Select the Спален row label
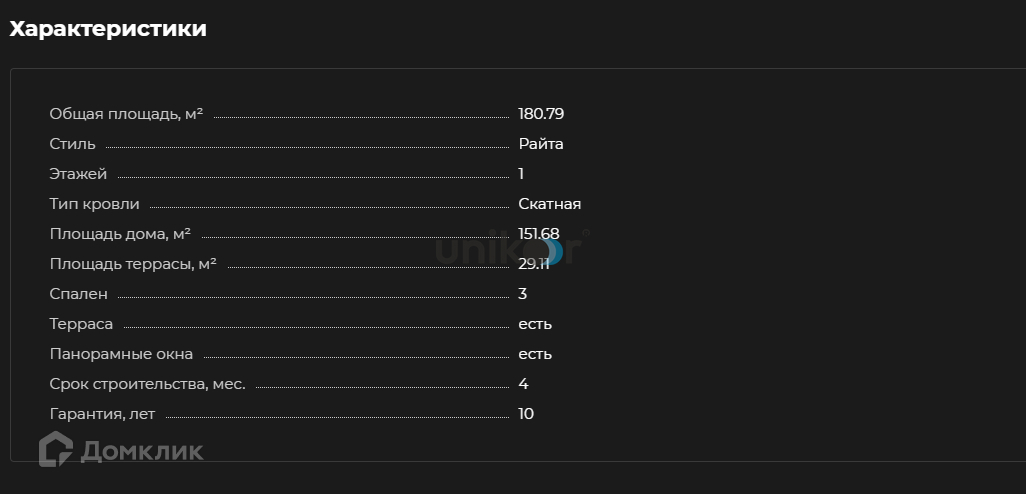The image size is (1026, 494). (x=78, y=294)
